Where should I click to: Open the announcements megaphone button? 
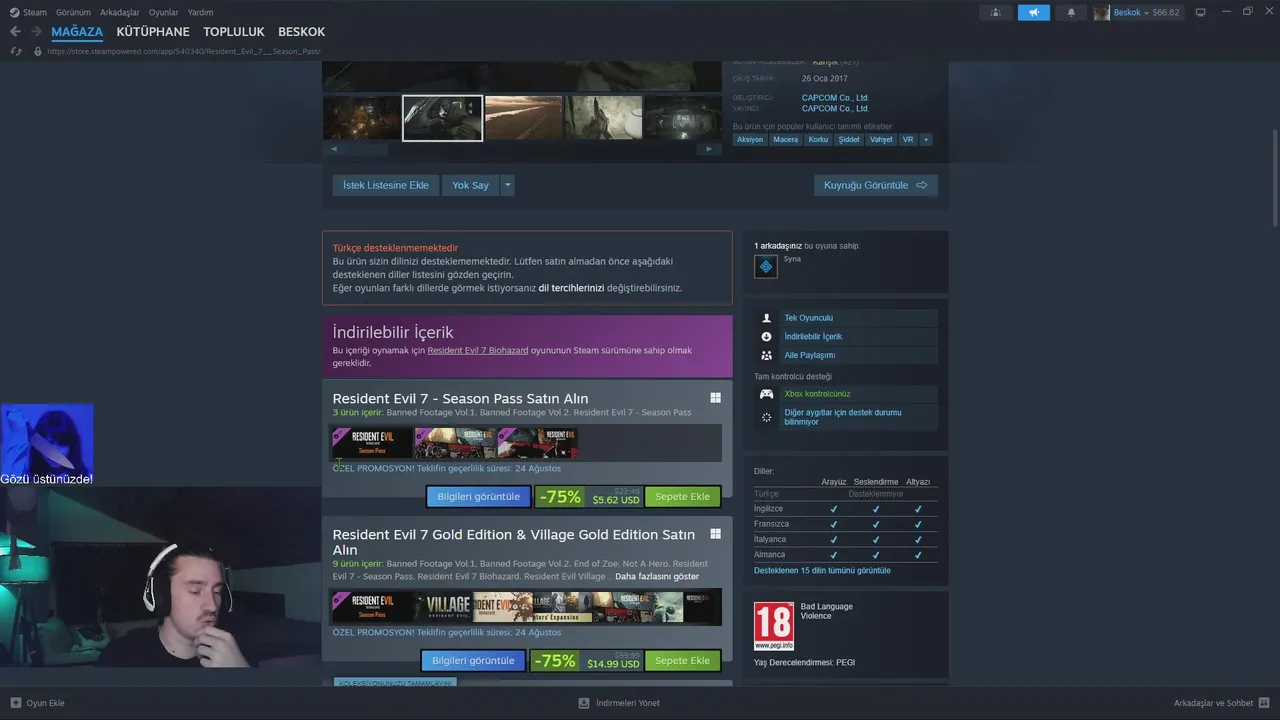1034,13
